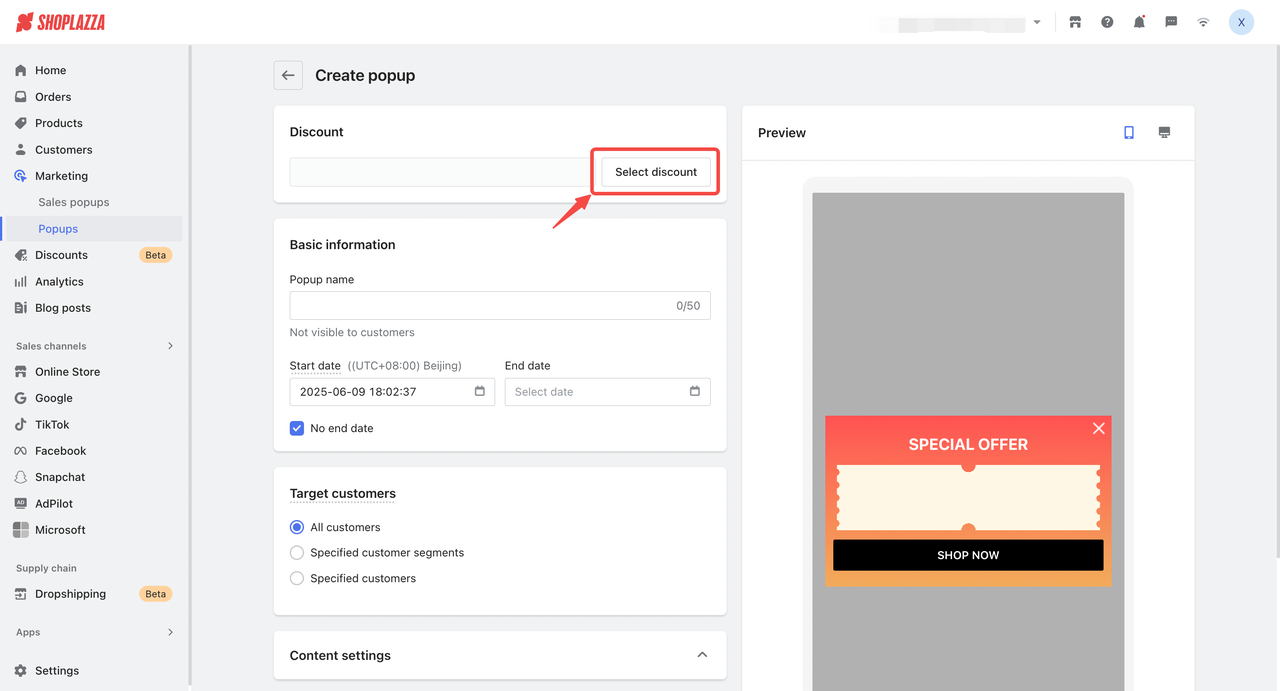Open the Start date field
The height and width of the screenshot is (691, 1280).
392,392
